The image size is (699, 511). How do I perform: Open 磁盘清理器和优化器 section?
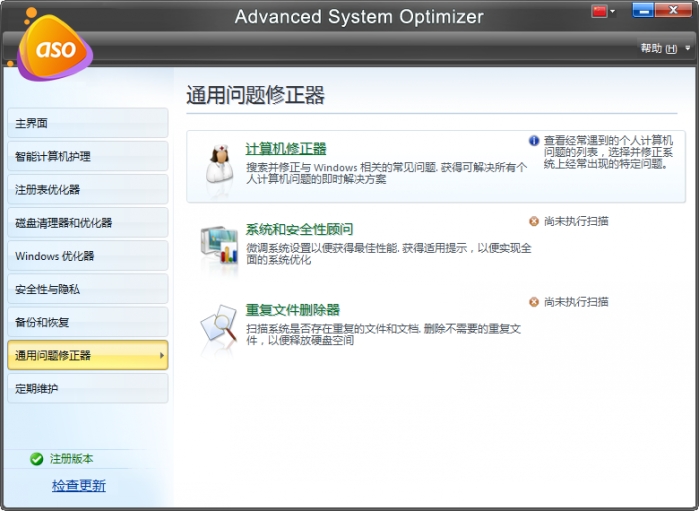[88, 223]
